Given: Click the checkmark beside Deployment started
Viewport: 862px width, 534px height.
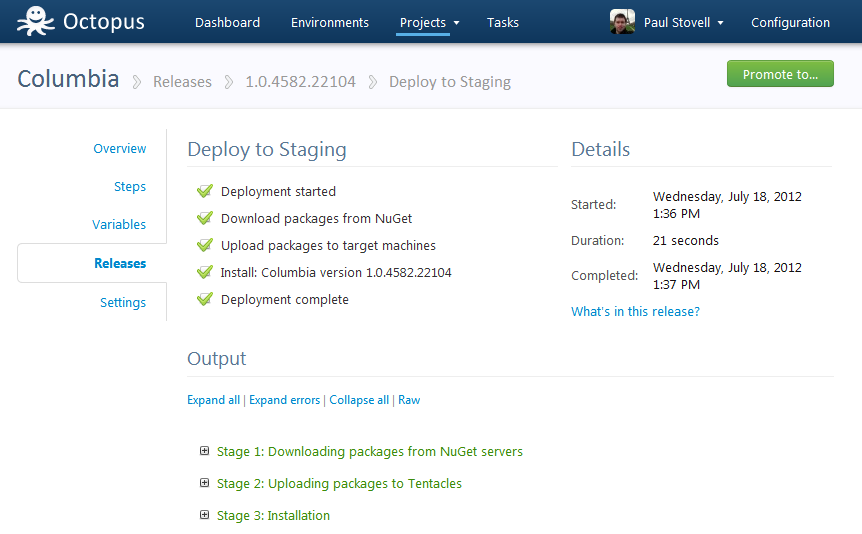Looking at the screenshot, I should click(205, 191).
